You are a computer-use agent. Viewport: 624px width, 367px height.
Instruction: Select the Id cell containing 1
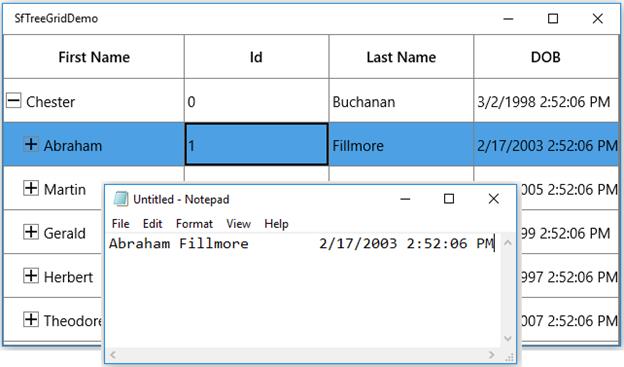(x=256, y=144)
